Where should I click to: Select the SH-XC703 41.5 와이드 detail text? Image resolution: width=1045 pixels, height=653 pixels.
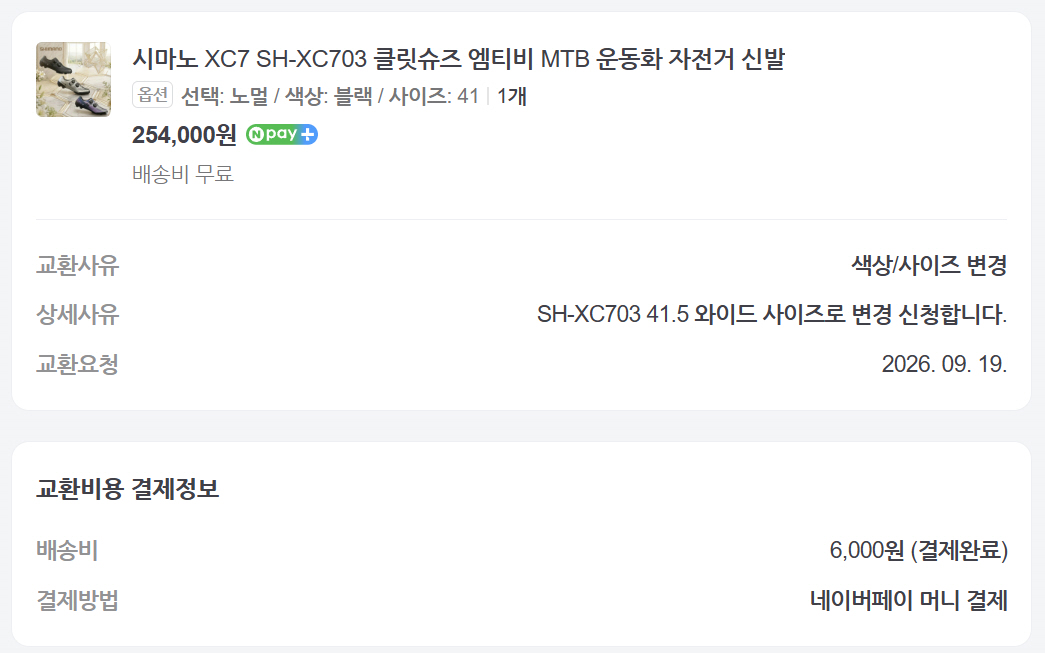(772, 314)
